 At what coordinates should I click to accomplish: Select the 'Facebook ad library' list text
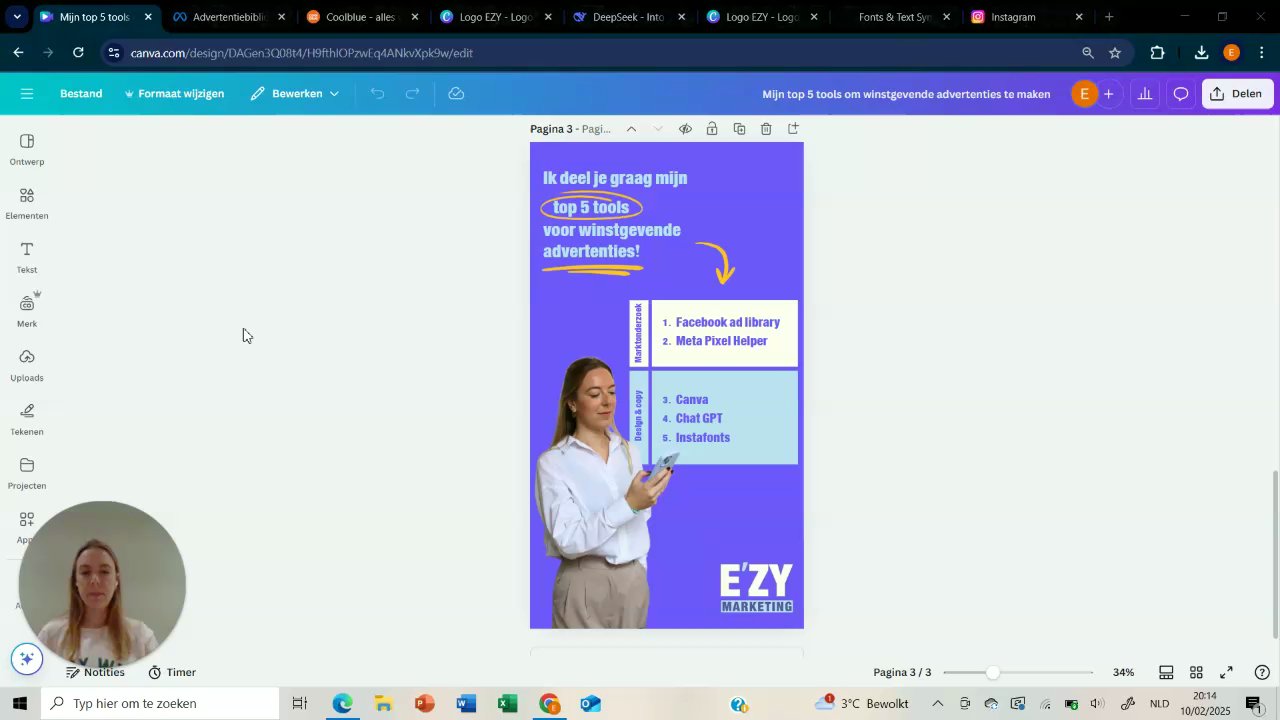tap(727, 322)
